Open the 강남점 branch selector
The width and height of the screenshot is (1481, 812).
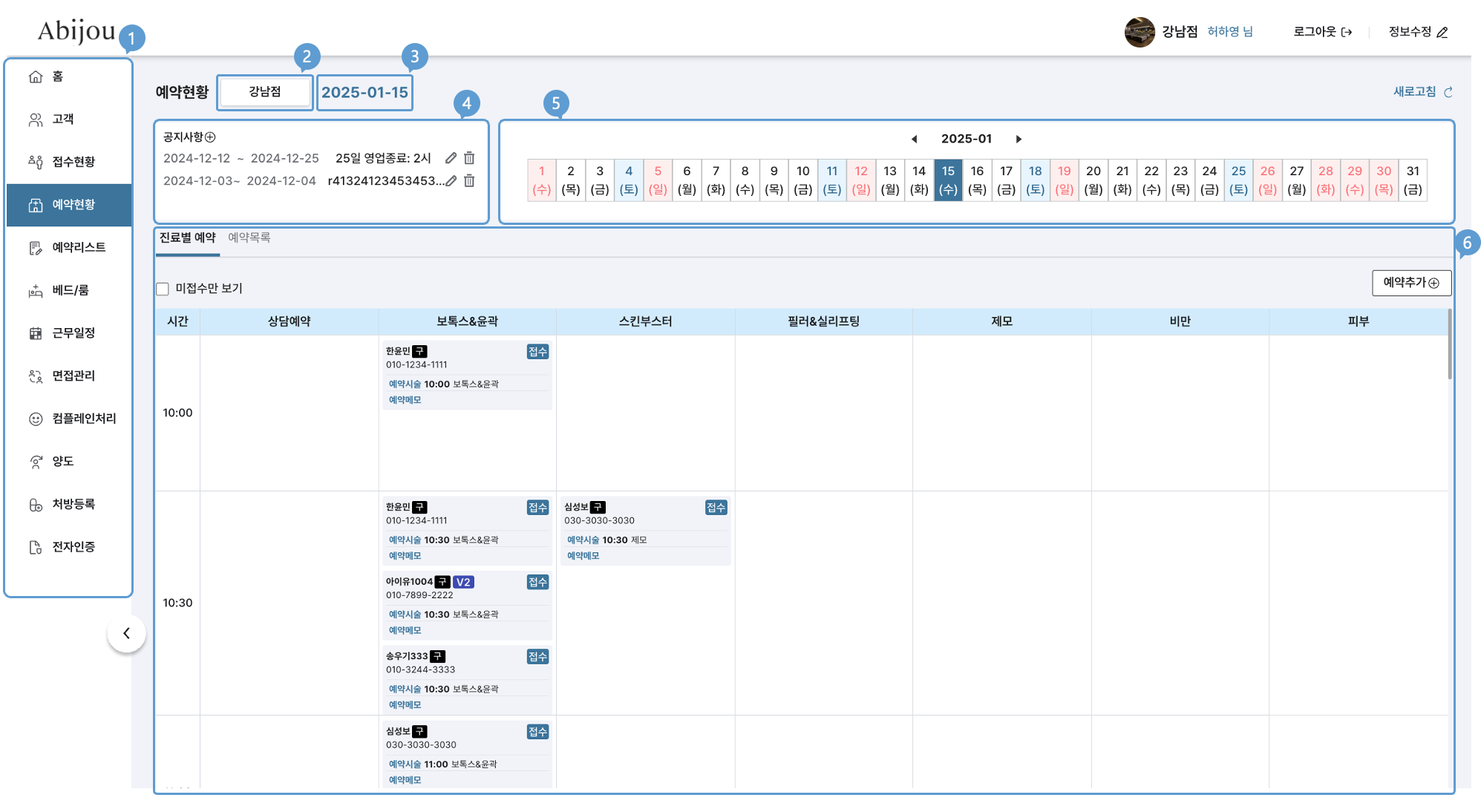pyautogui.click(x=265, y=92)
